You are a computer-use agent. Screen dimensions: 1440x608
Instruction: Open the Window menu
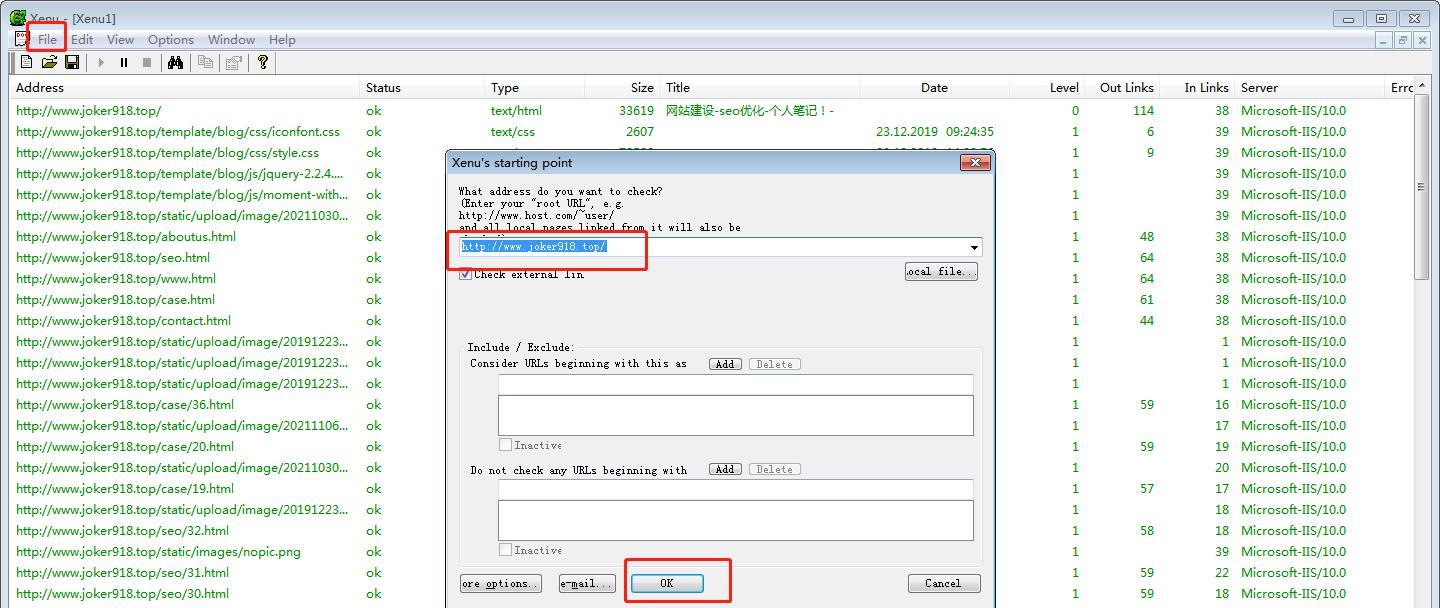point(231,40)
